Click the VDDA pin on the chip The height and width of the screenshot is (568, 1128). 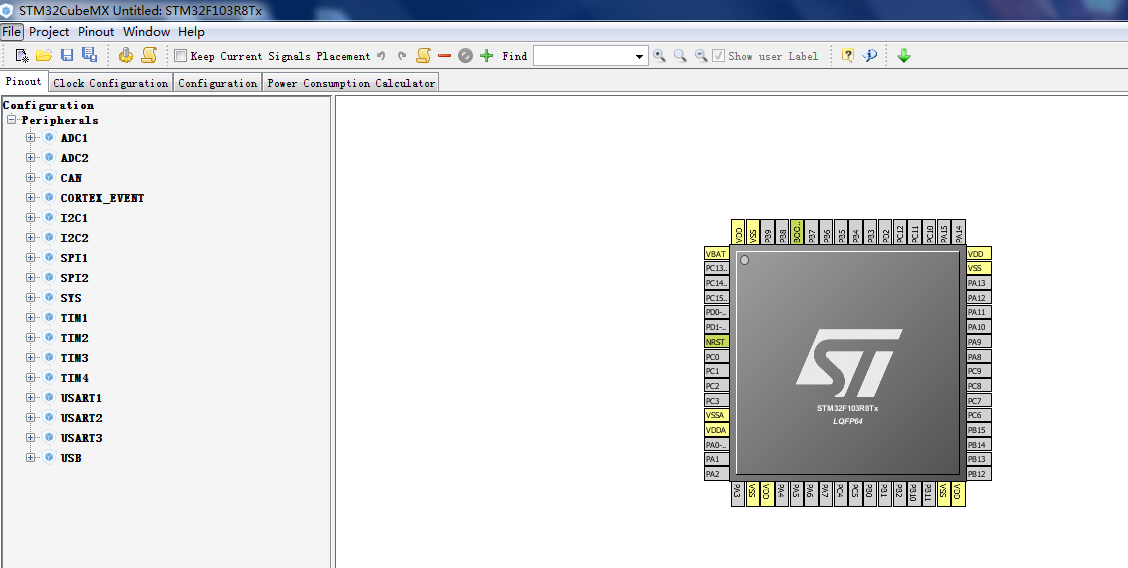(717, 430)
